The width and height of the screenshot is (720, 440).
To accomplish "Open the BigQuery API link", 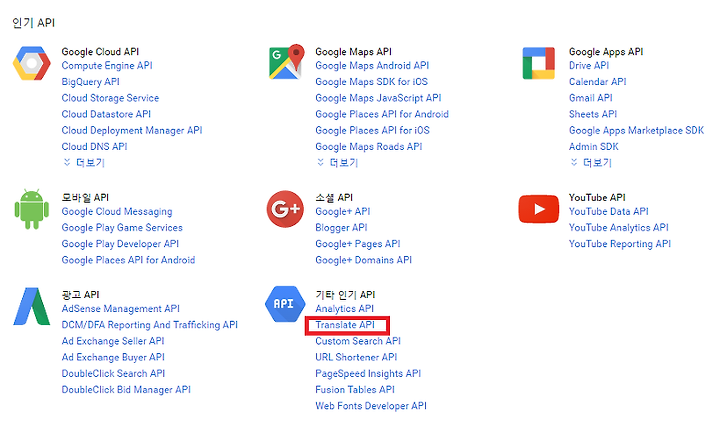I will [90, 82].
